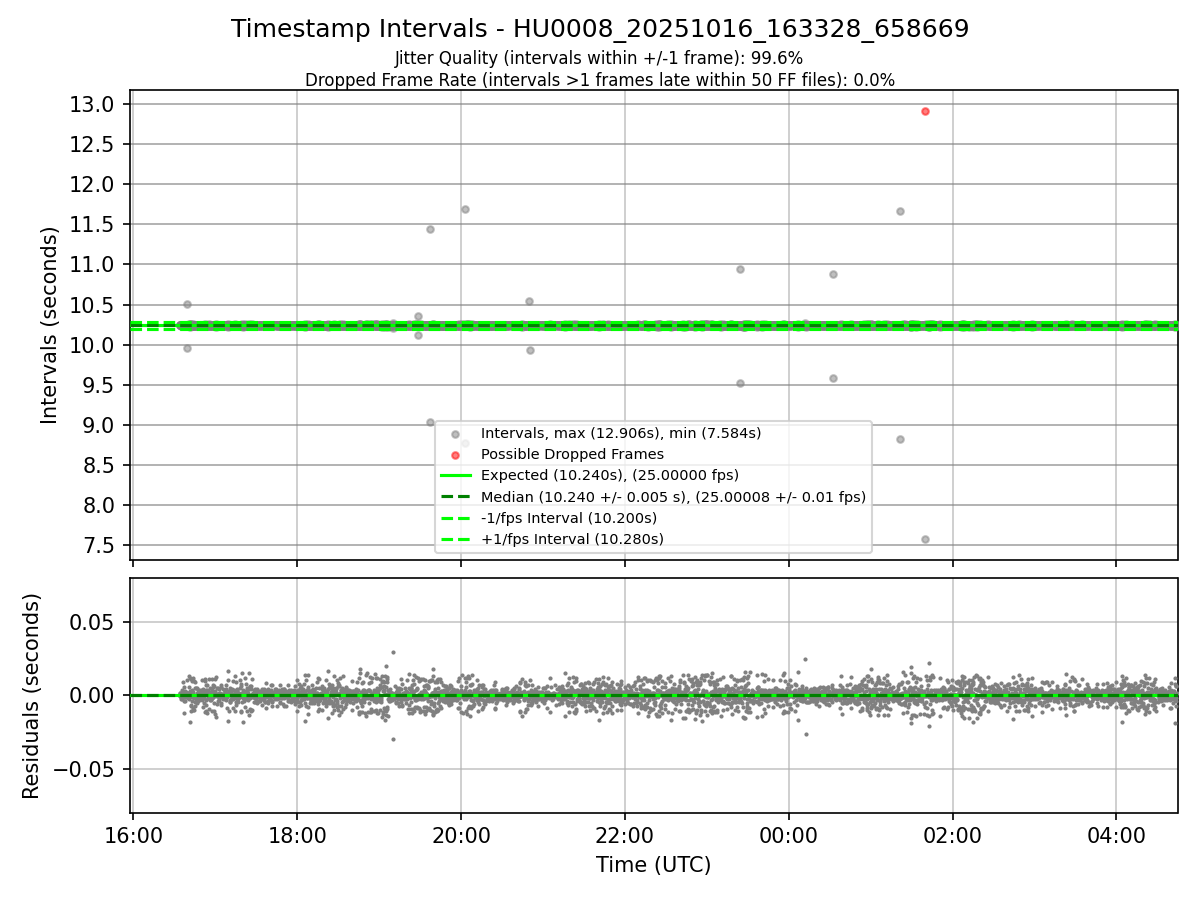Screen dimensions: 1200x900
Task: Click the red dropped-frame data point near 12.9 seconds
Action: 925,111
